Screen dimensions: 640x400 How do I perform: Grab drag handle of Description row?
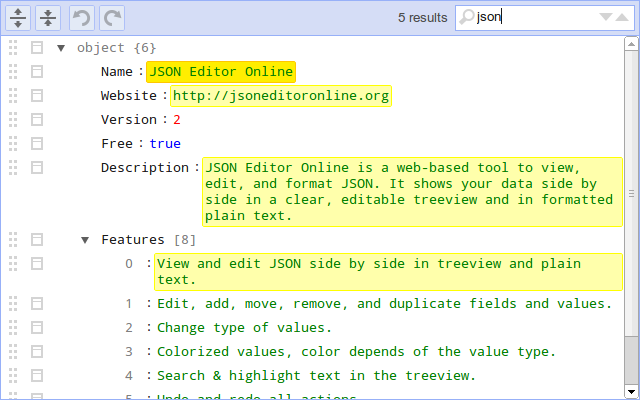click(13, 168)
